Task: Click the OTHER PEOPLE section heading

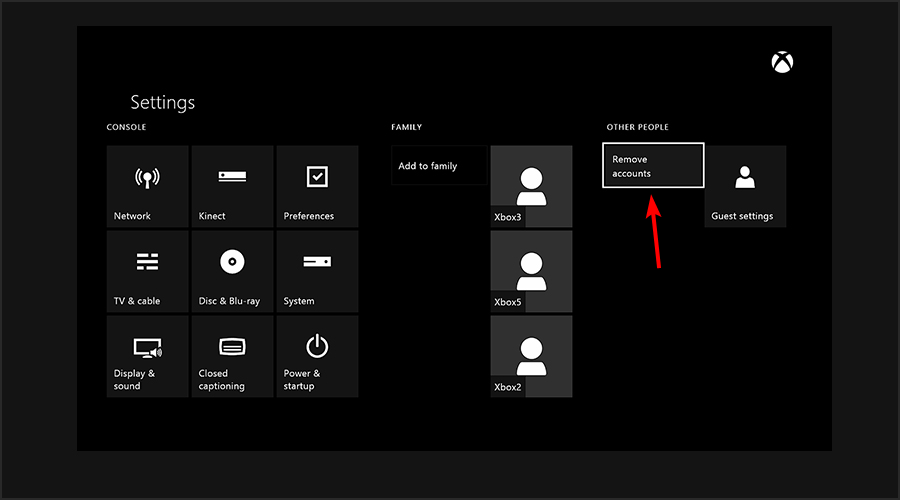Action: pos(637,127)
